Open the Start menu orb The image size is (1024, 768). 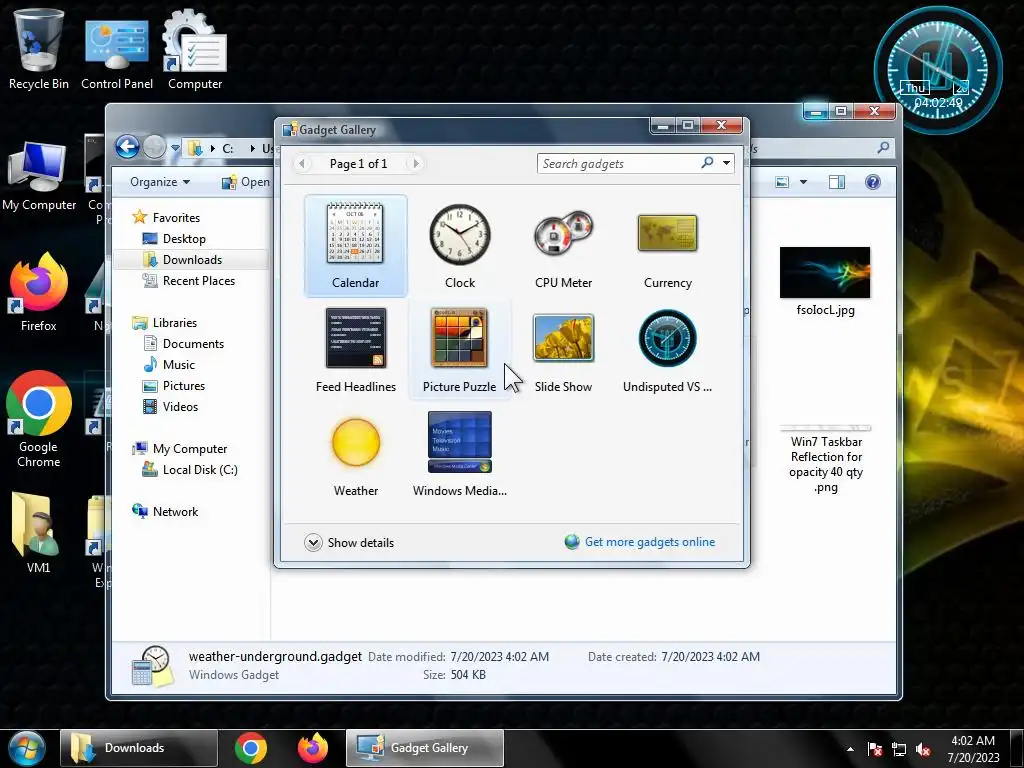pyautogui.click(x=27, y=748)
